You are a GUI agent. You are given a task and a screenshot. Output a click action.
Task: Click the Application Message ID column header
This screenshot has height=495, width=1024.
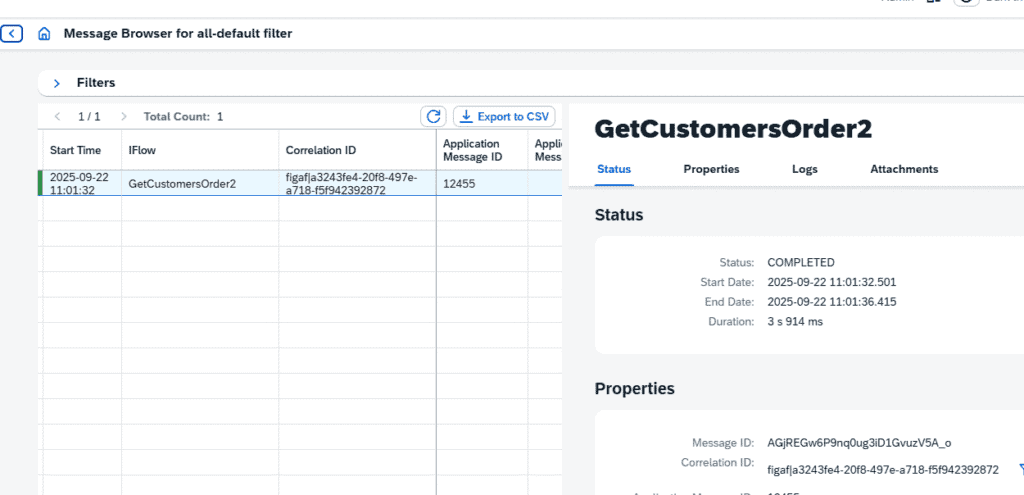pyautogui.click(x=482, y=150)
